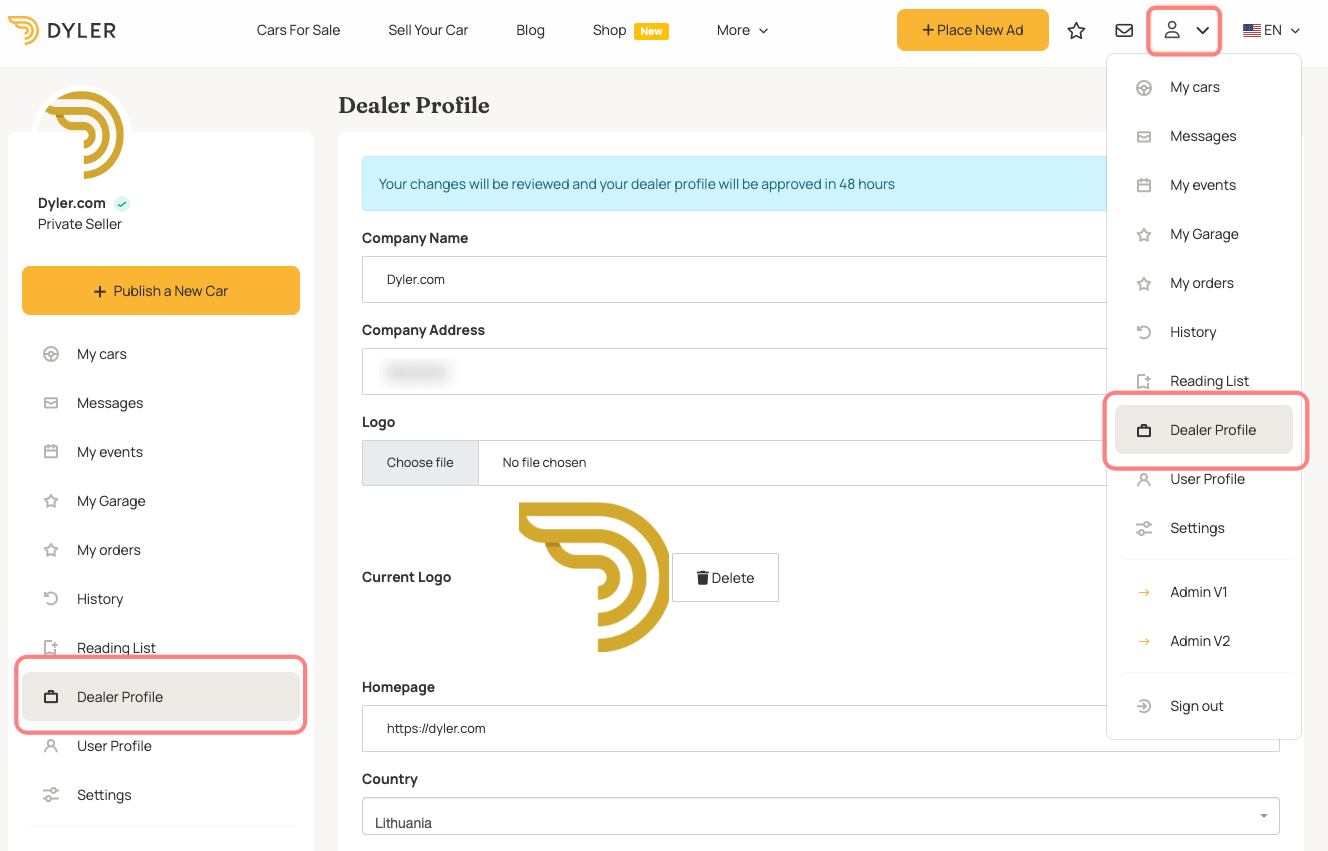This screenshot has width=1328, height=851.
Task: Click person icon beside sidebar User Profile
Action: (51, 746)
